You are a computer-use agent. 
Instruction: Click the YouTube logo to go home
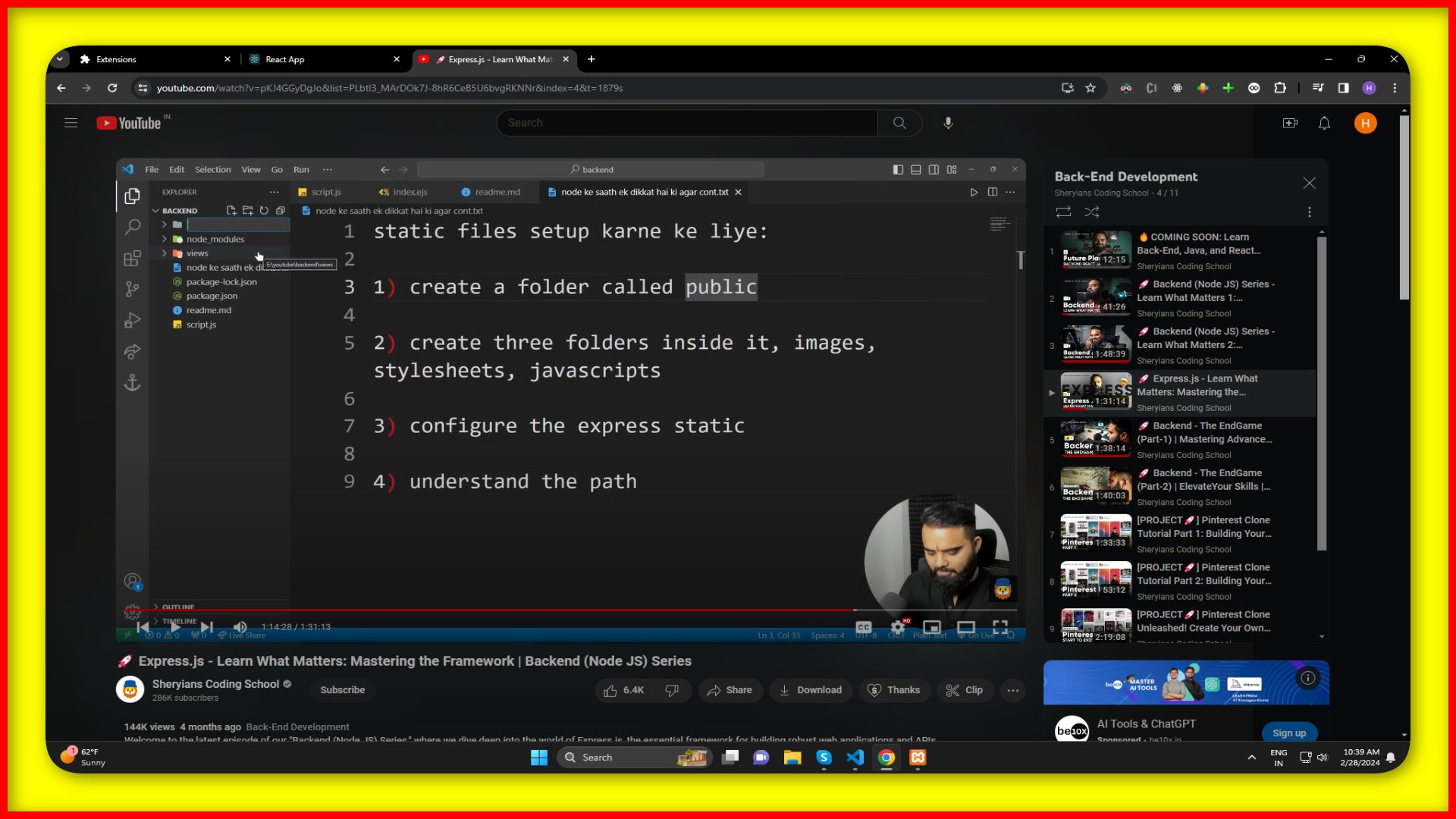click(130, 123)
